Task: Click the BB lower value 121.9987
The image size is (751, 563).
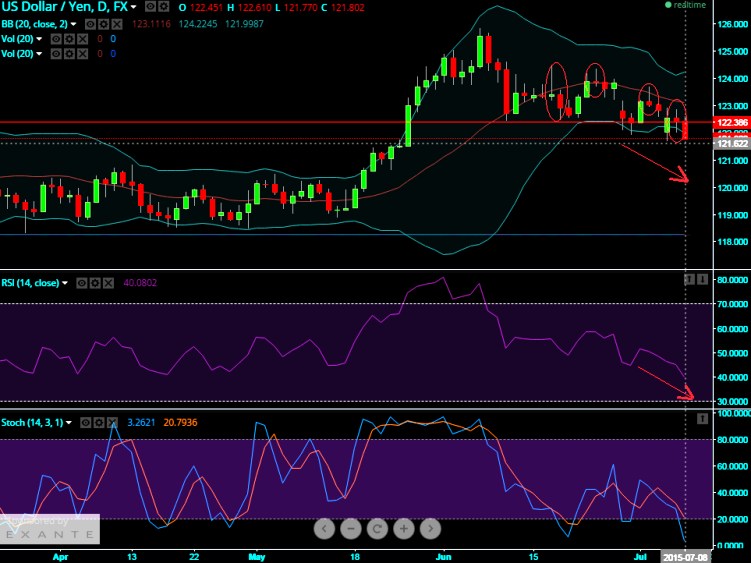Action: [244, 24]
